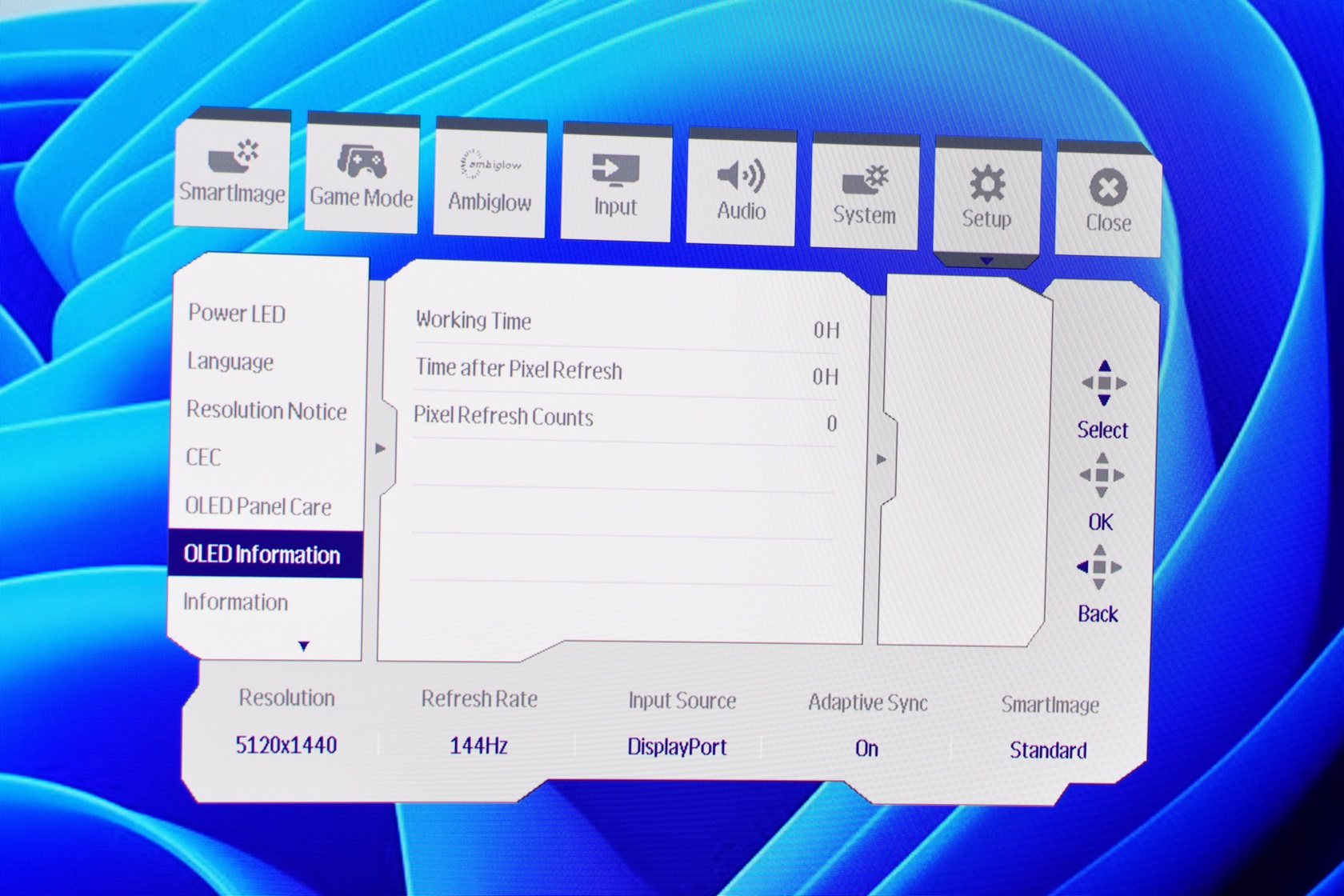
Task: Open the Audio tab
Action: tap(741, 188)
